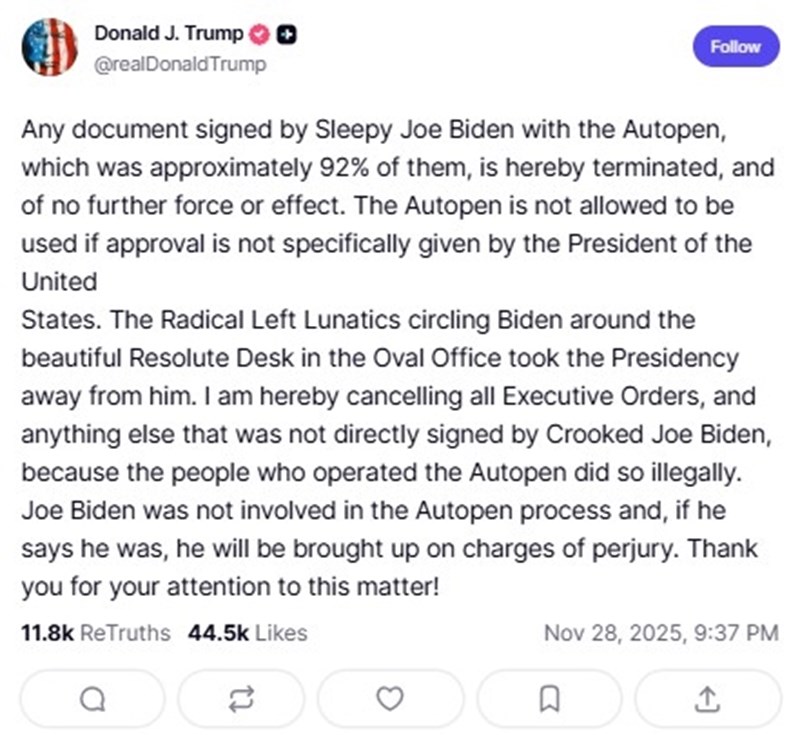The width and height of the screenshot is (800, 735).
Task: Visit the @realDonaldTrump handle link
Action: [x=180, y=64]
